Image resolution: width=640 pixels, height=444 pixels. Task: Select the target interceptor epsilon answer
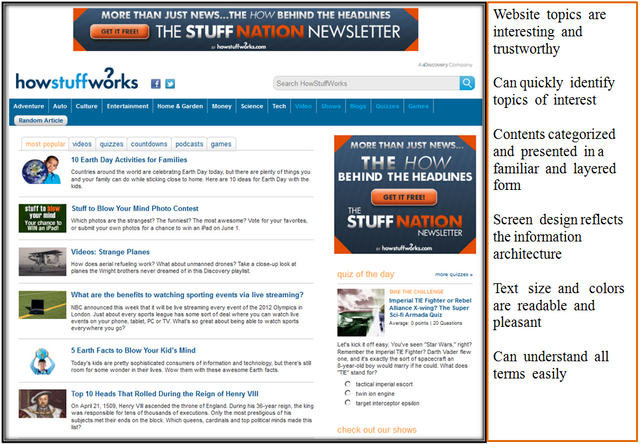pyautogui.click(x=348, y=403)
